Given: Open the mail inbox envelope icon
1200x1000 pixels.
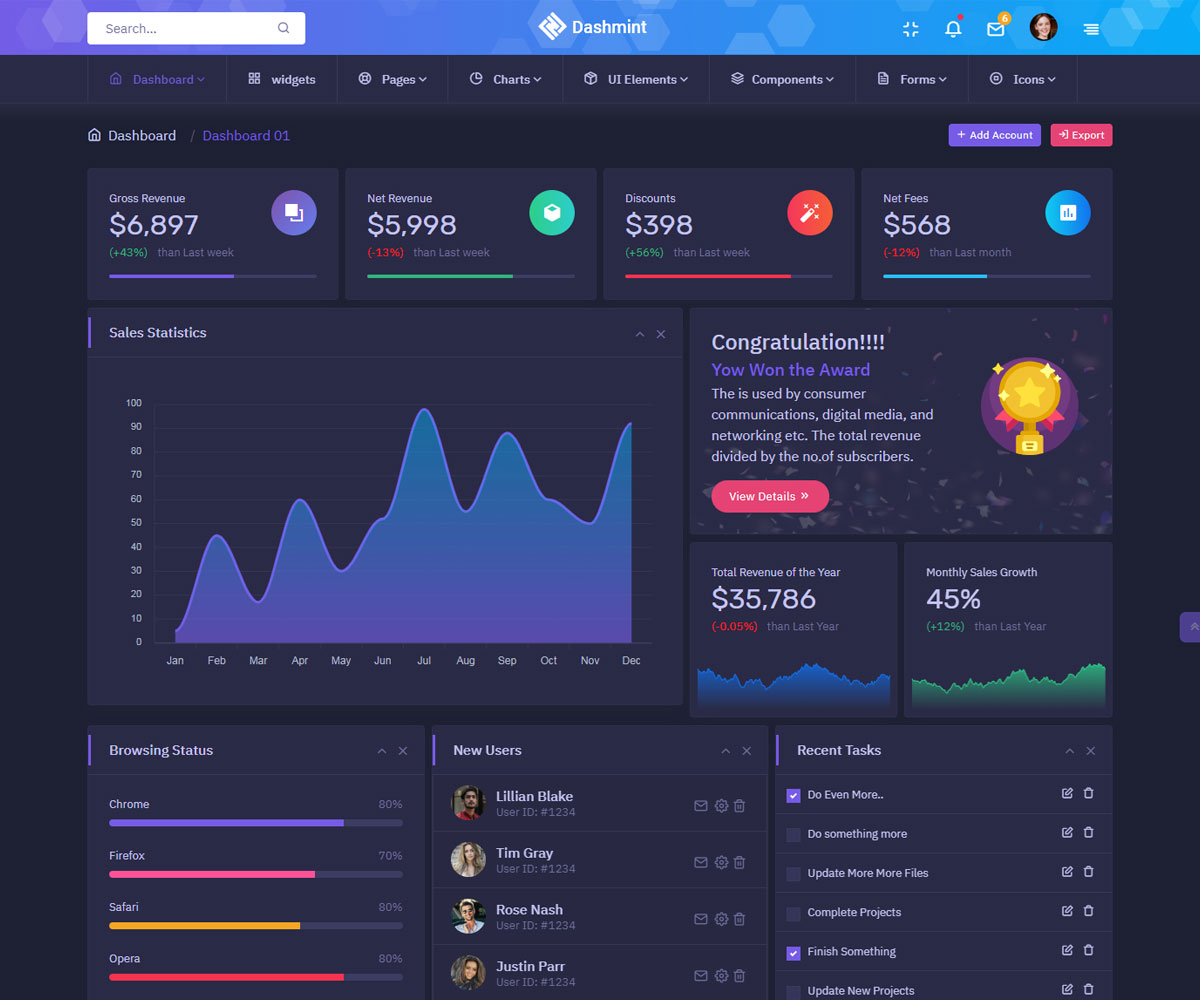Looking at the screenshot, I should [995, 29].
